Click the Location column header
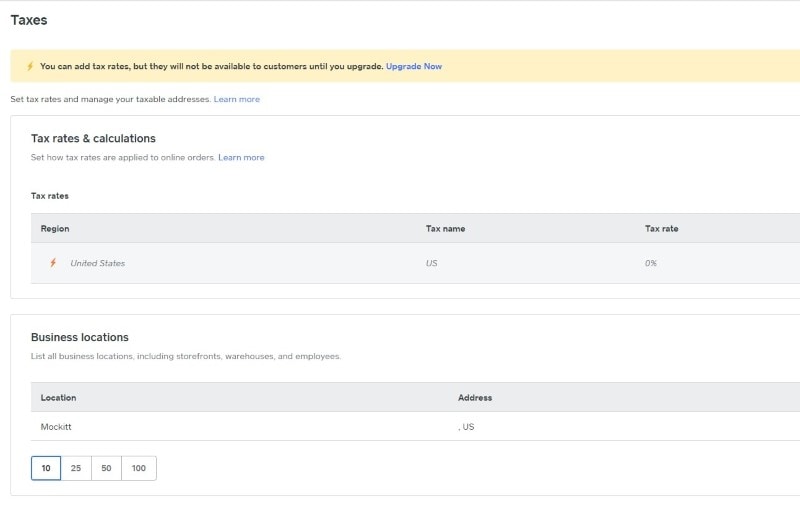 coord(59,398)
